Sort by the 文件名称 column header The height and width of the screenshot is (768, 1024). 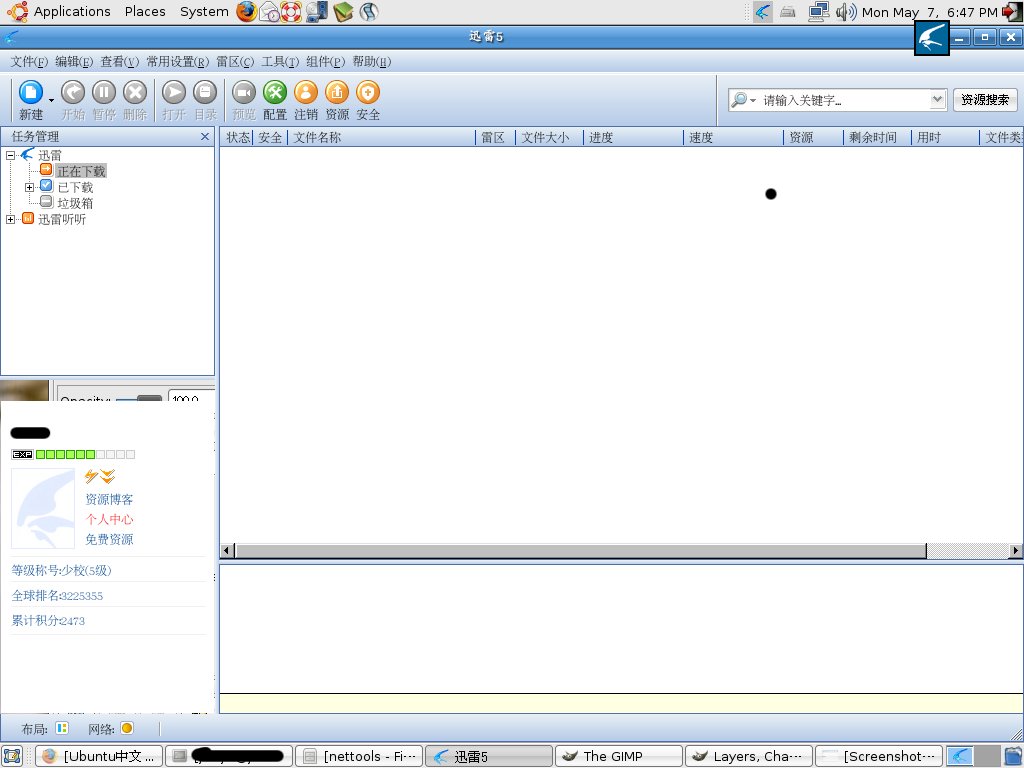(381, 137)
